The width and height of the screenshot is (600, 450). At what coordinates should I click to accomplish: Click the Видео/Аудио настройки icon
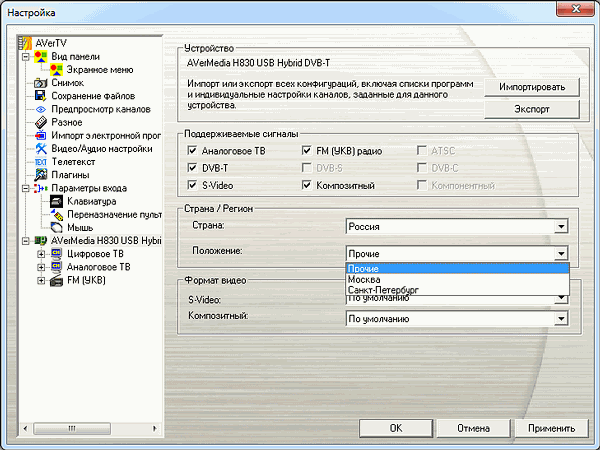[x=41, y=148]
